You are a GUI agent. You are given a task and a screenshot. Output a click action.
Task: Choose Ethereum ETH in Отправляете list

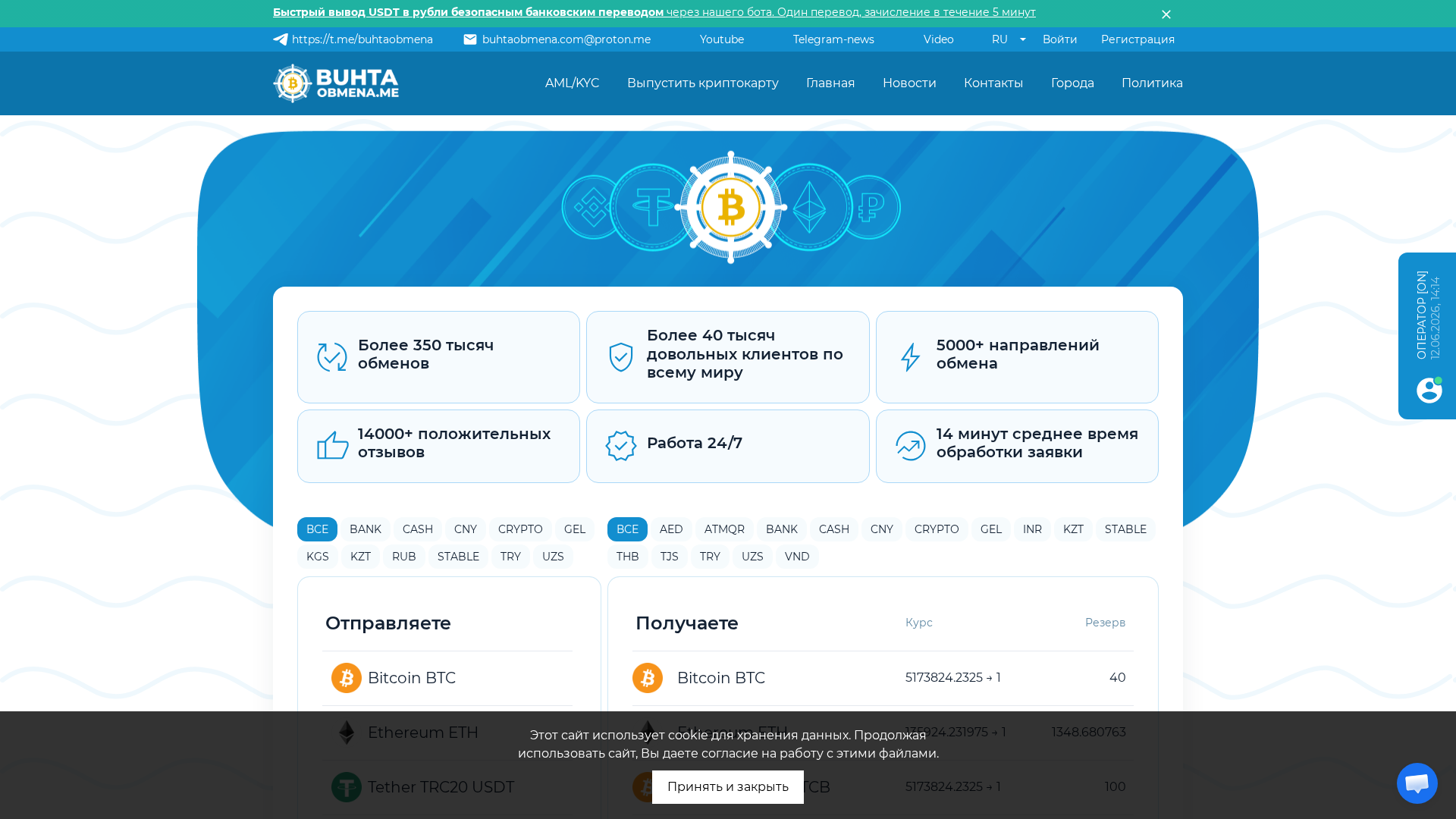(447, 733)
